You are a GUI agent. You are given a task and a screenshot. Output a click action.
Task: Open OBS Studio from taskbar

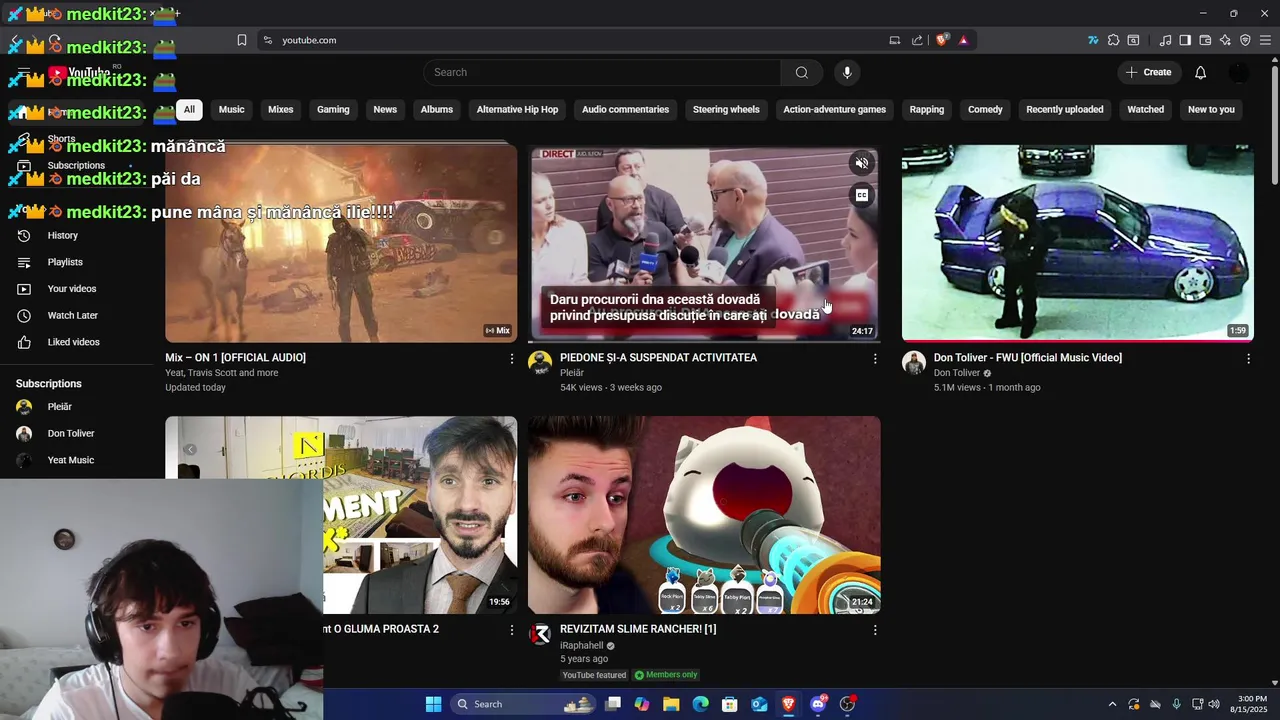point(848,704)
